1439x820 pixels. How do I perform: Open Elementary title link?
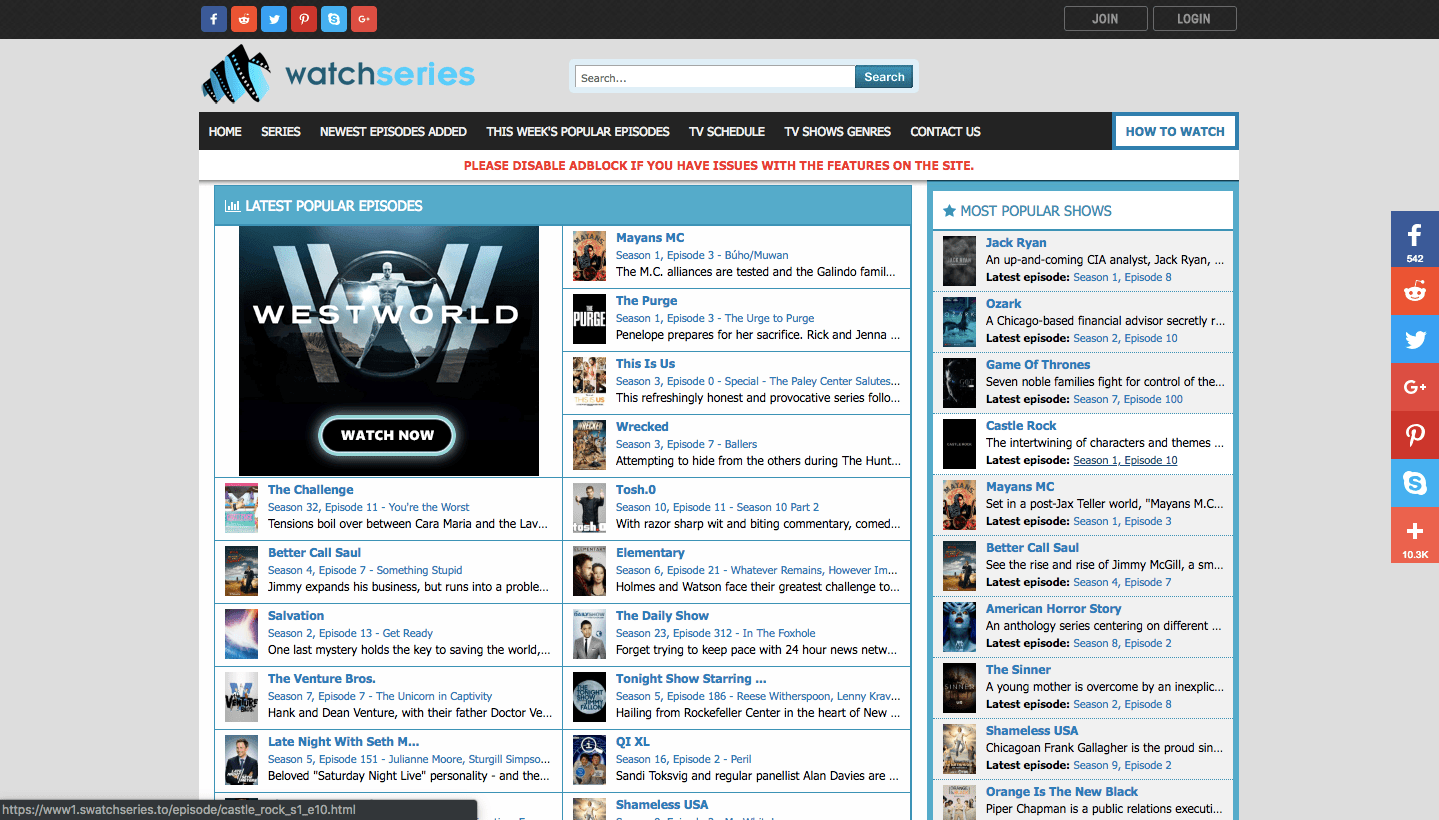coord(650,553)
